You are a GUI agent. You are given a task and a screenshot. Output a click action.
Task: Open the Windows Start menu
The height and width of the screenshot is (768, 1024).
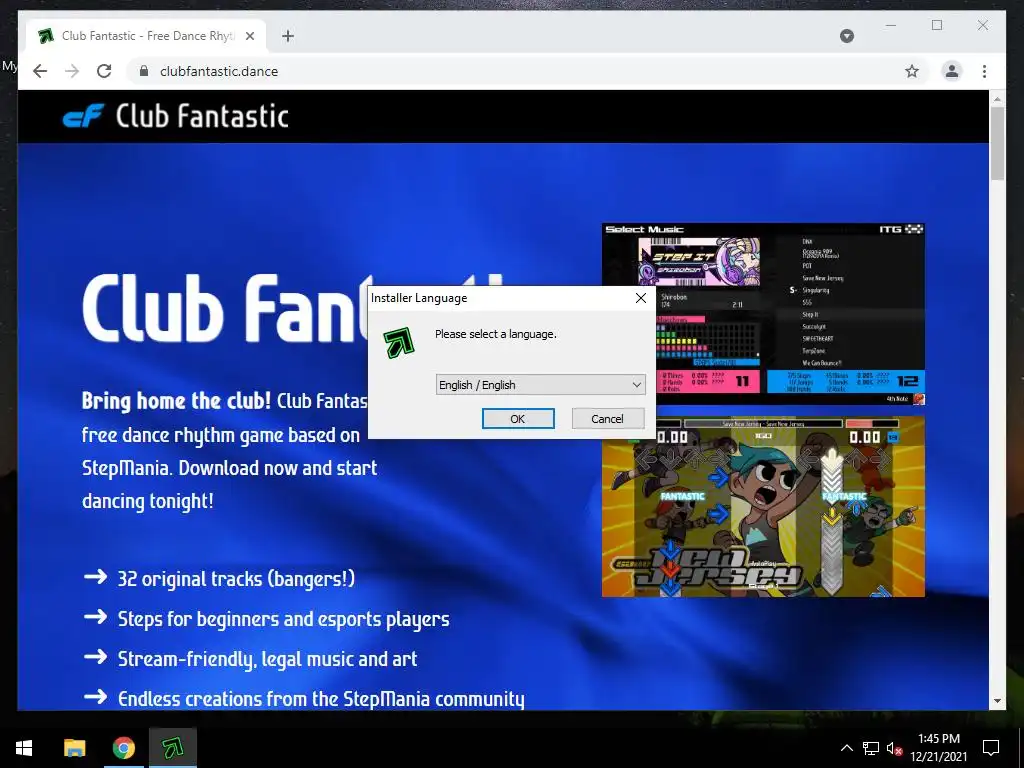pyautogui.click(x=24, y=748)
